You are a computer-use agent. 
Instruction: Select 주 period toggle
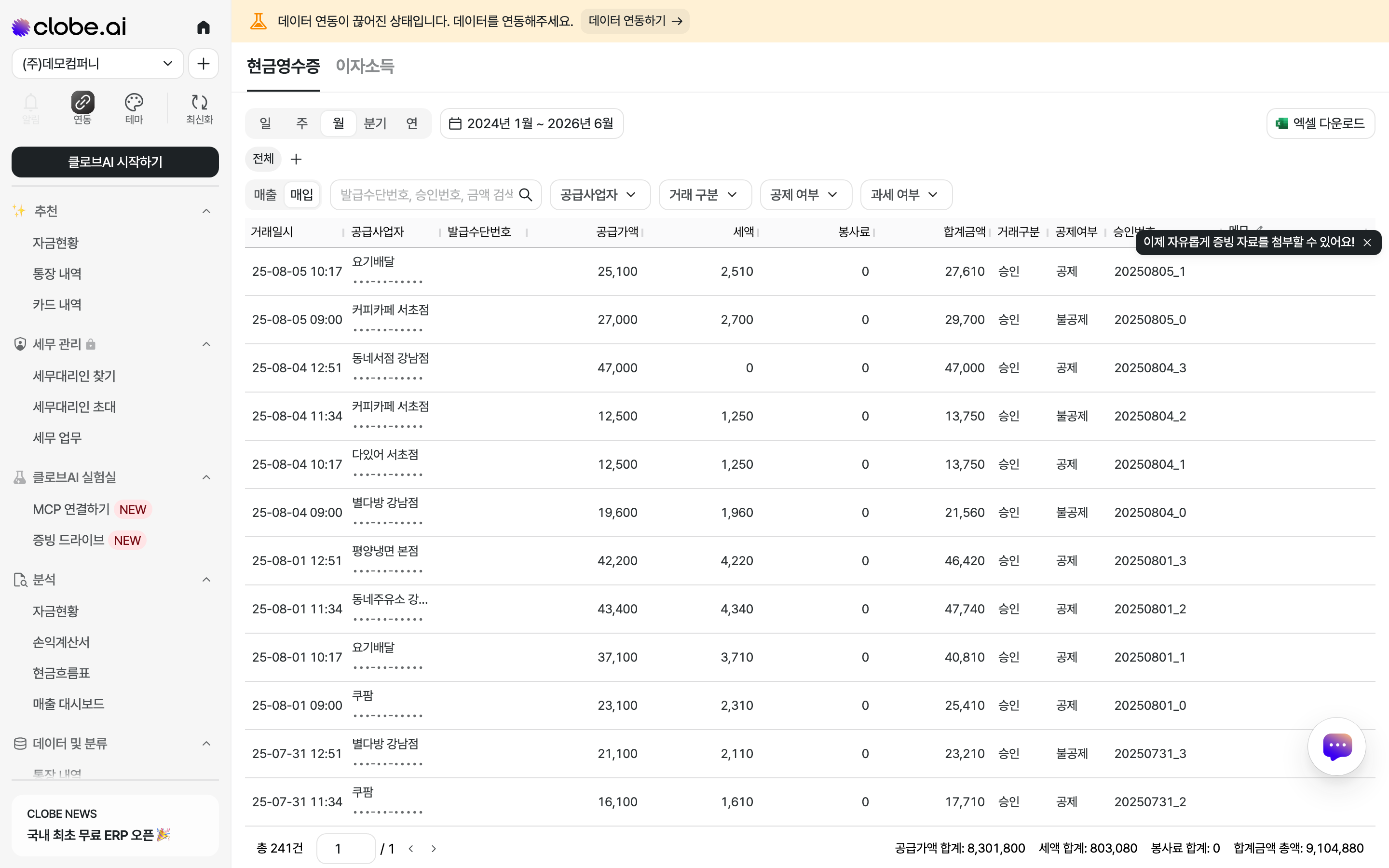pos(302,123)
